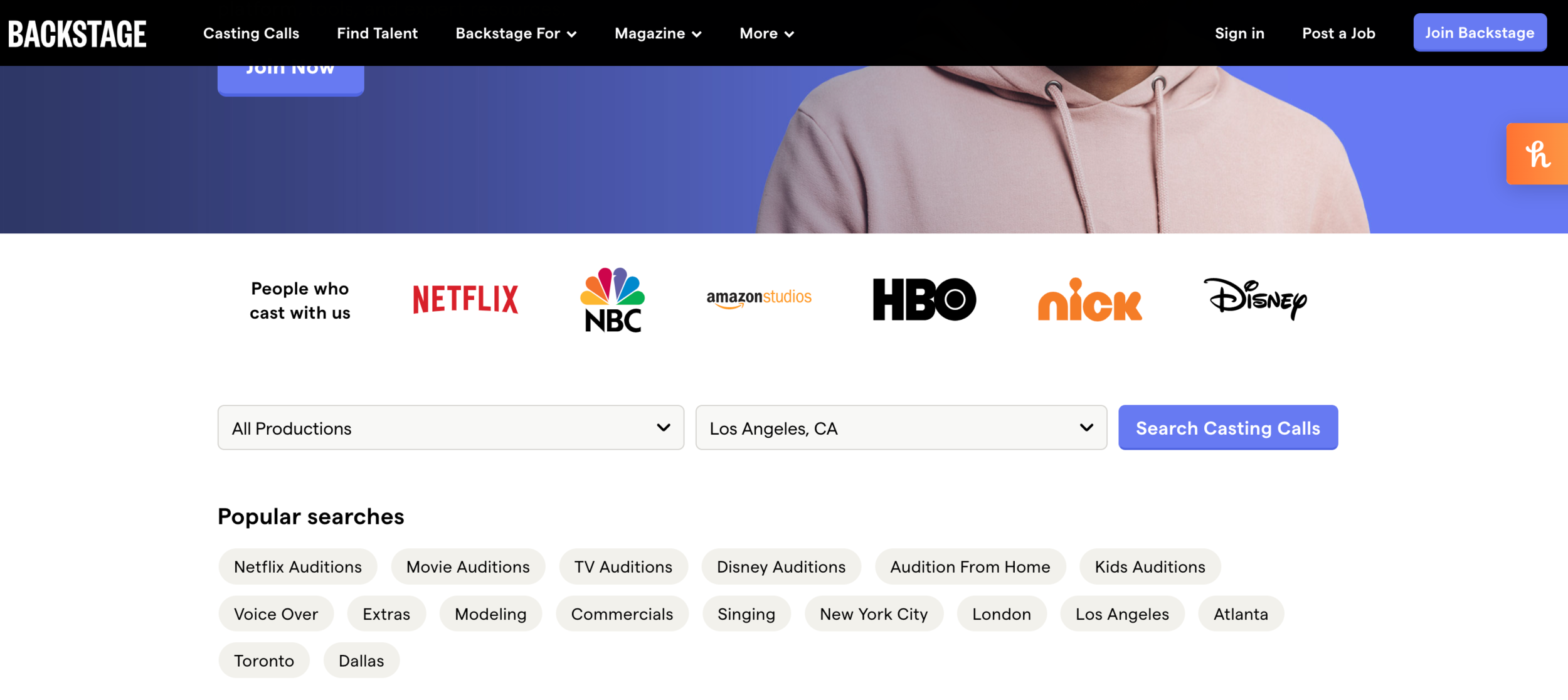The width and height of the screenshot is (1568, 700).
Task: Click the NBC peacock logo
Action: click(612, 300)
